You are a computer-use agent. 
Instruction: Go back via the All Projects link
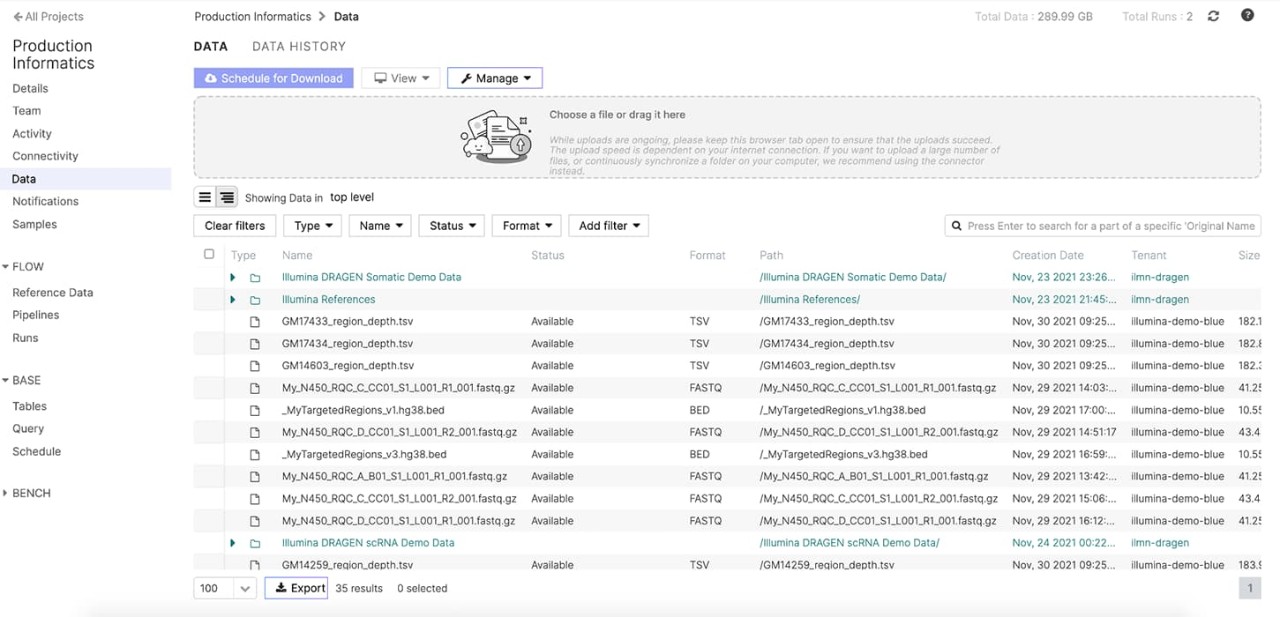click(46, 16)
